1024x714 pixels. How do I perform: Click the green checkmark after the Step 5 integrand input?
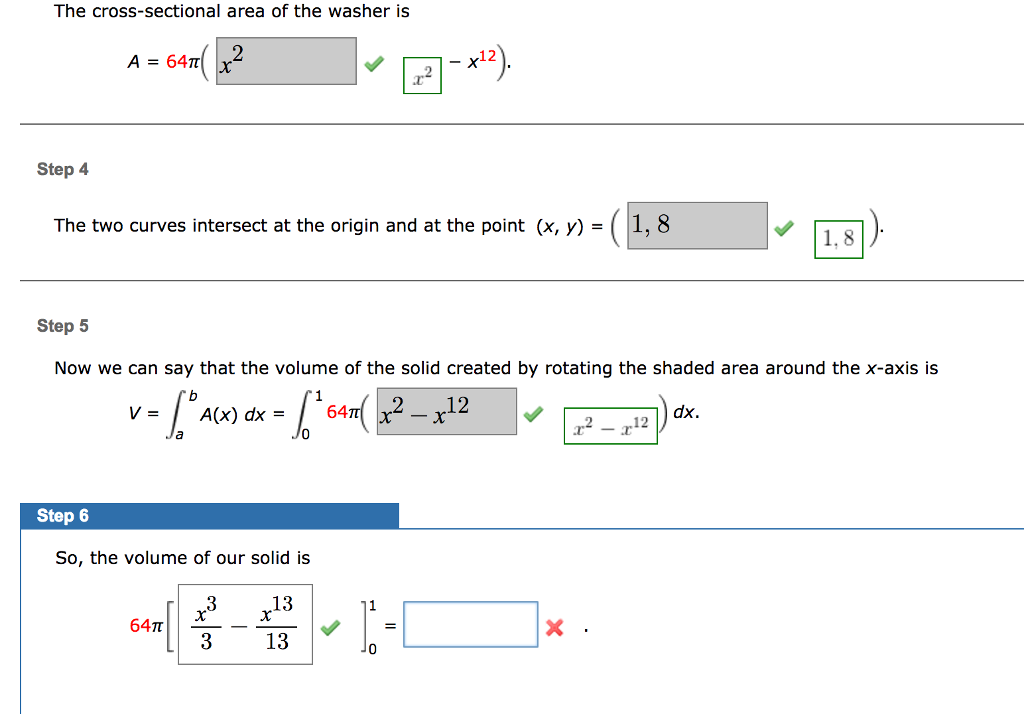[535, 413]
